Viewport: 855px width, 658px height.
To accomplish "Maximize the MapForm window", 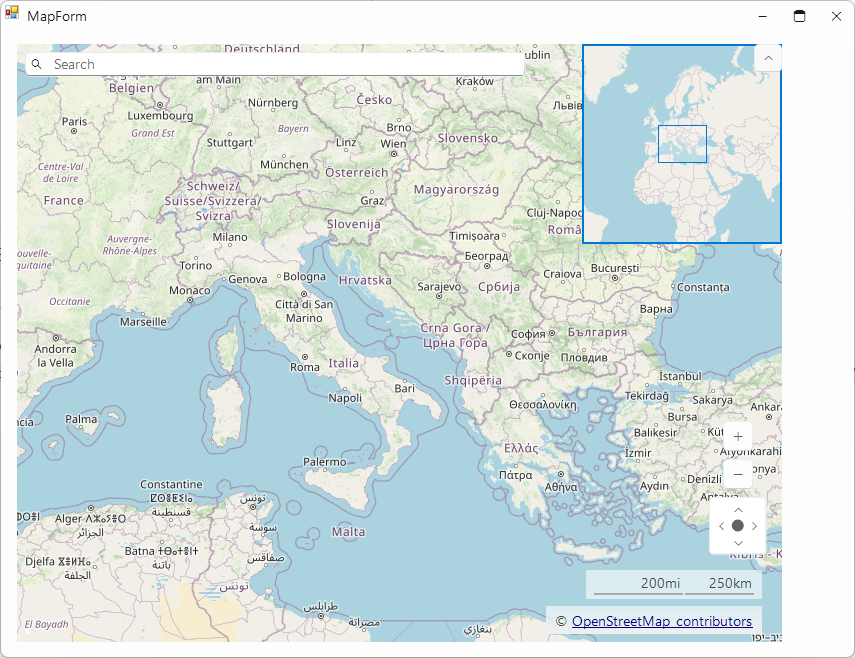I will (x=799, y=16).
